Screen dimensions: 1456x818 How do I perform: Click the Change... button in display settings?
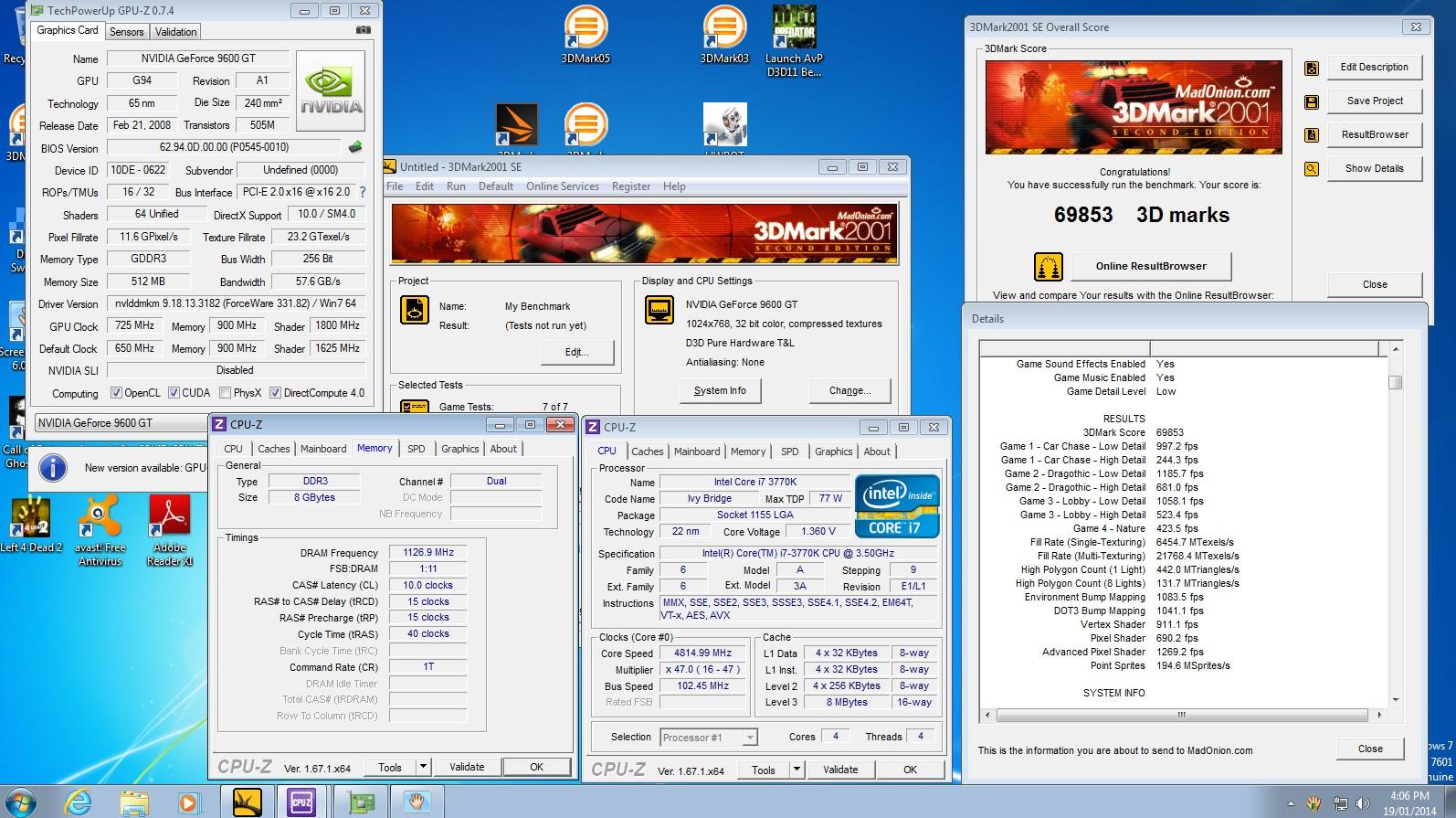849,390
